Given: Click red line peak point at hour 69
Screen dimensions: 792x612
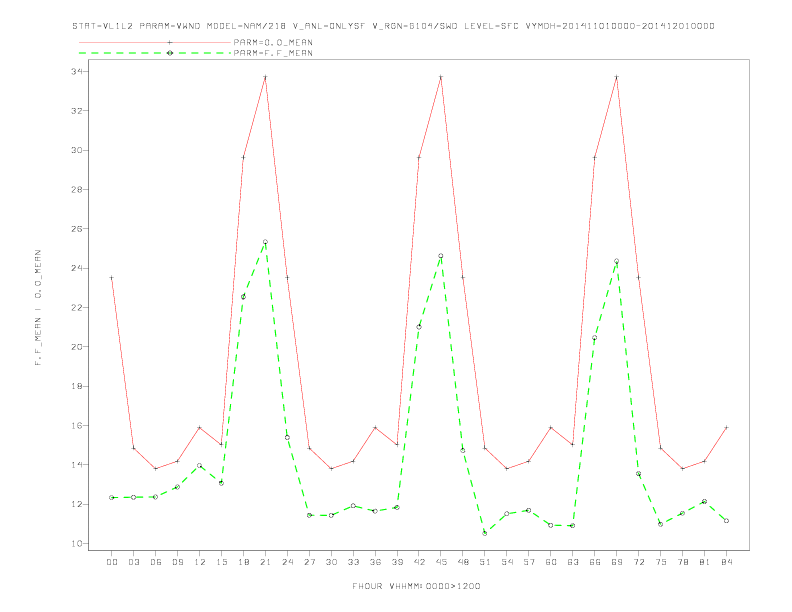Looking at the screenshot, I should (x=616, y=77).
